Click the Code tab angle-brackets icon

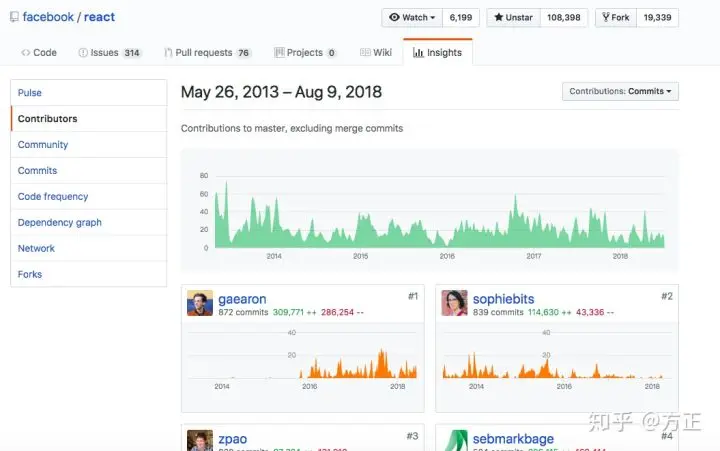coord(26,53)
